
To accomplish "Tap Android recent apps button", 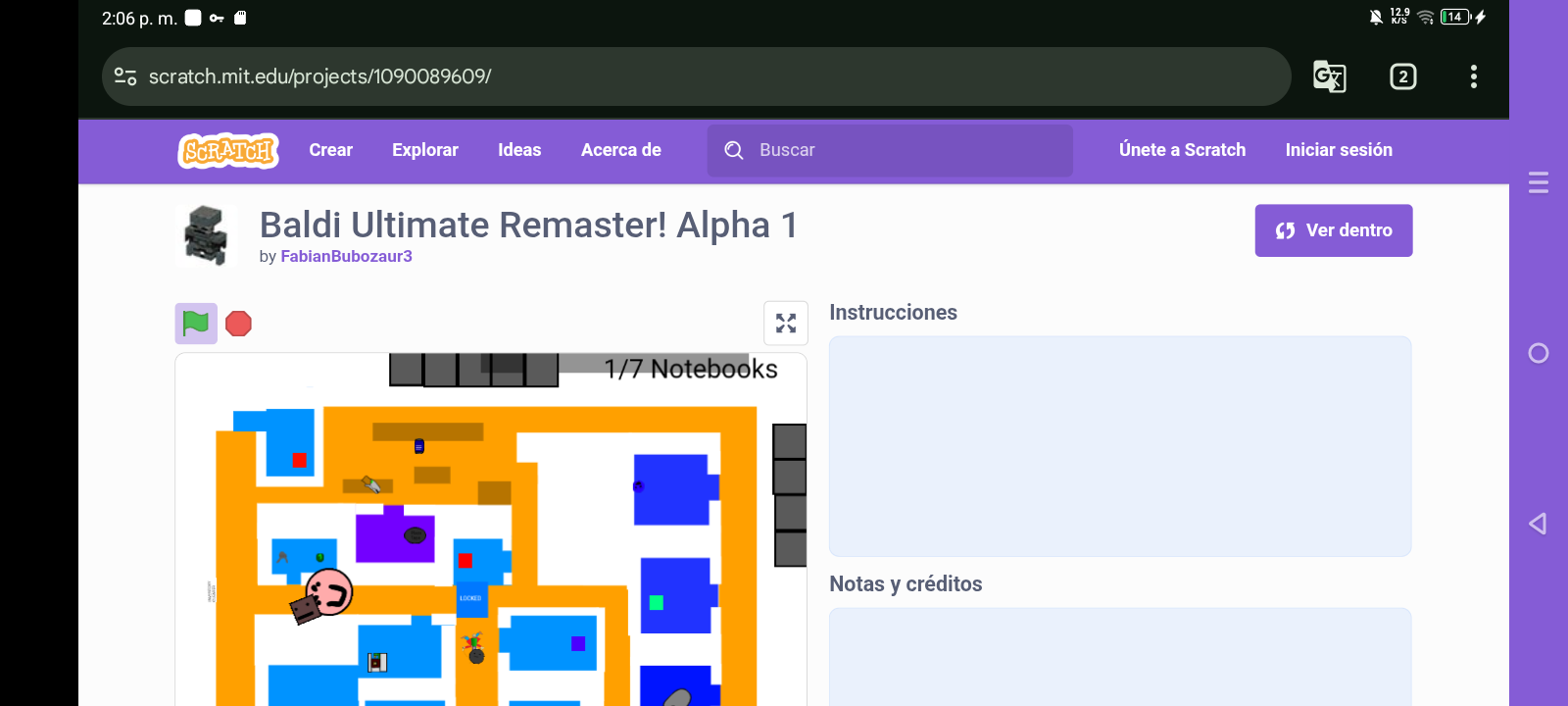I will [1539, 182].
